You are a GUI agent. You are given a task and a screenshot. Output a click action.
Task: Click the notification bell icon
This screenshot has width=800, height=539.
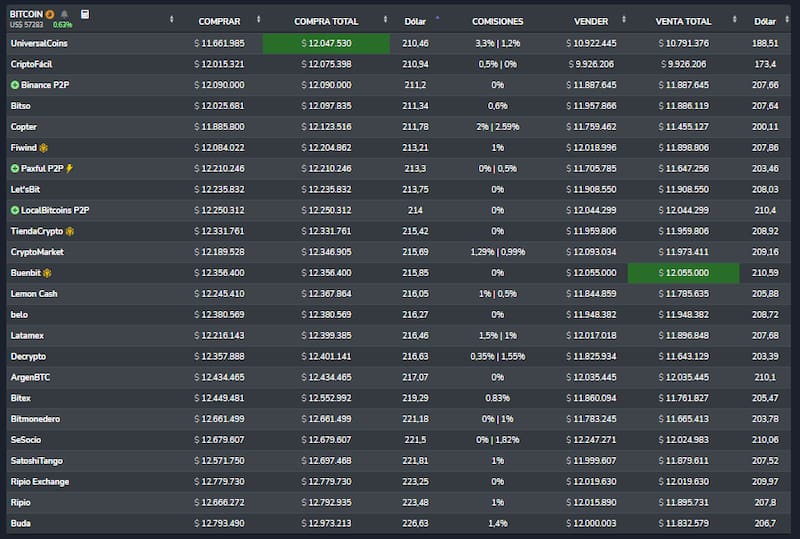pos(64,15)
